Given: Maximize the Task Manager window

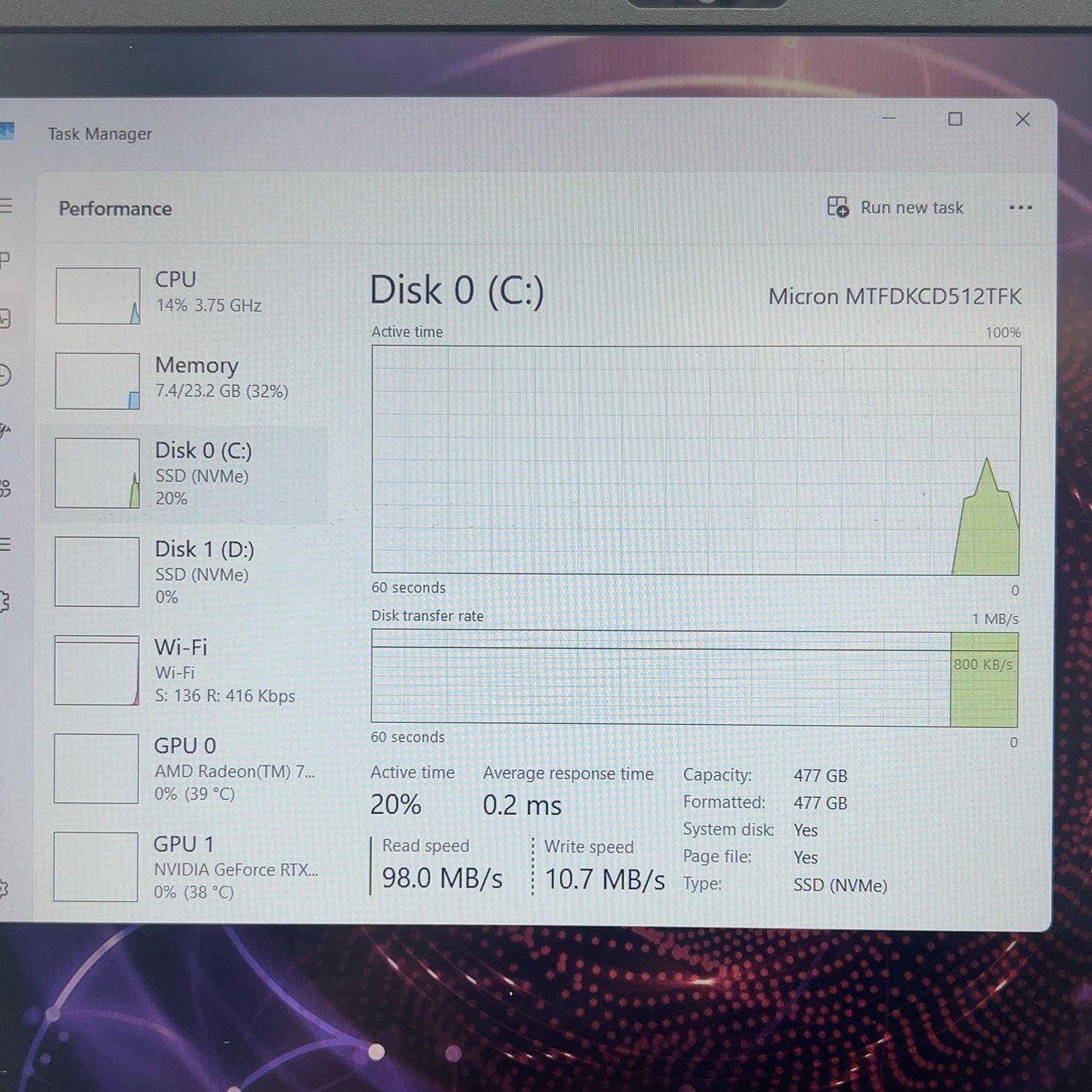Looking at the screenshot, I should 955,119.
